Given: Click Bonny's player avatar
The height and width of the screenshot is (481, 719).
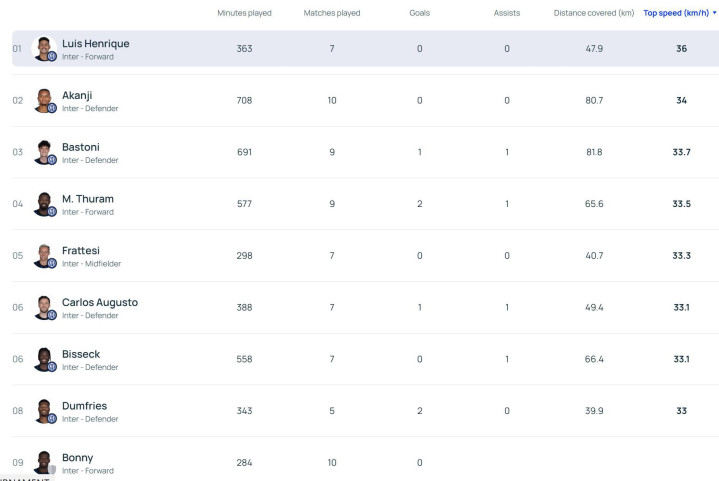Looking at the screenshot, I should tap(43, 462).
